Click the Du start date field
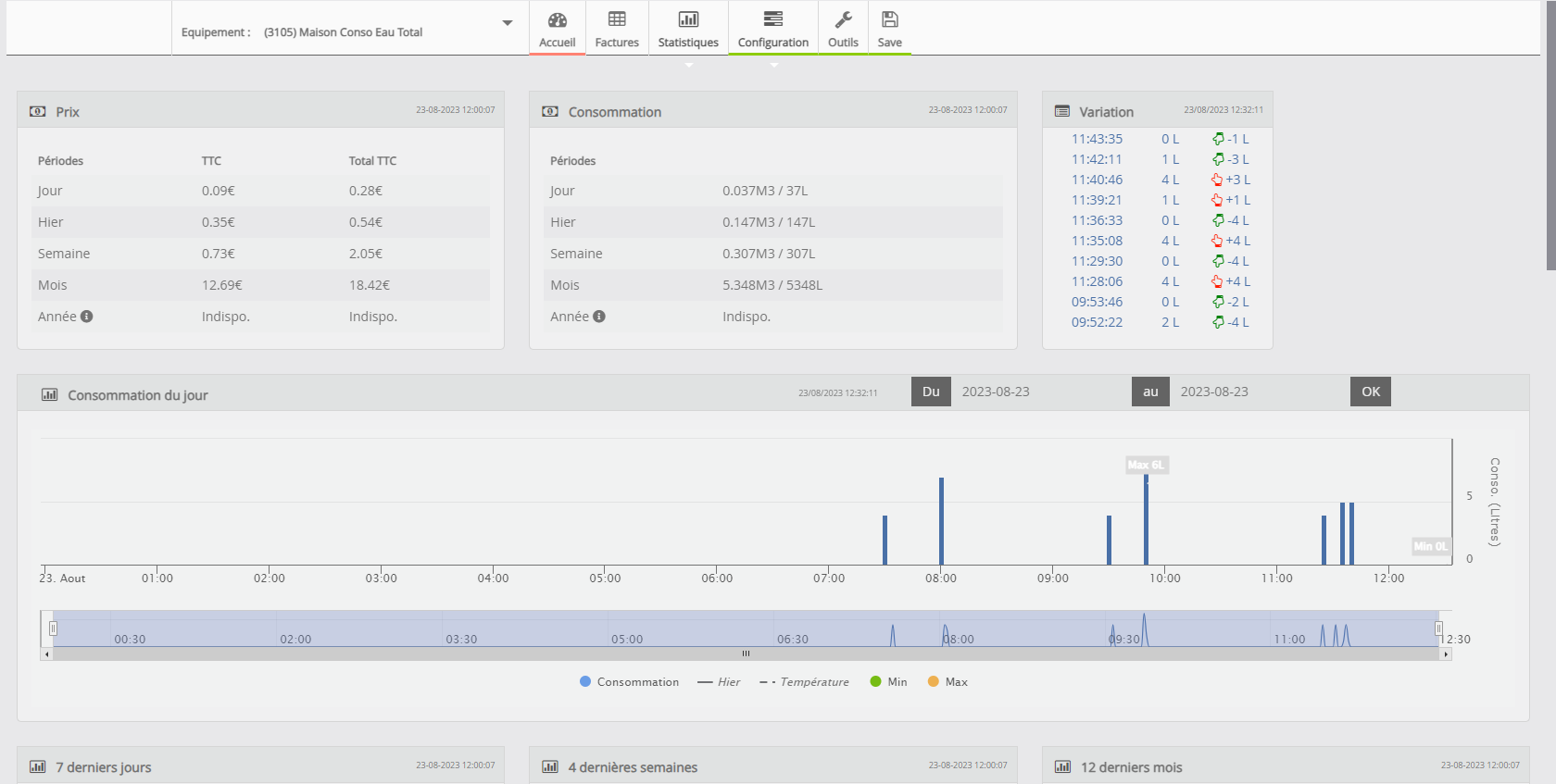This screenshot has width=1556, height=784. click(1037, 392)
